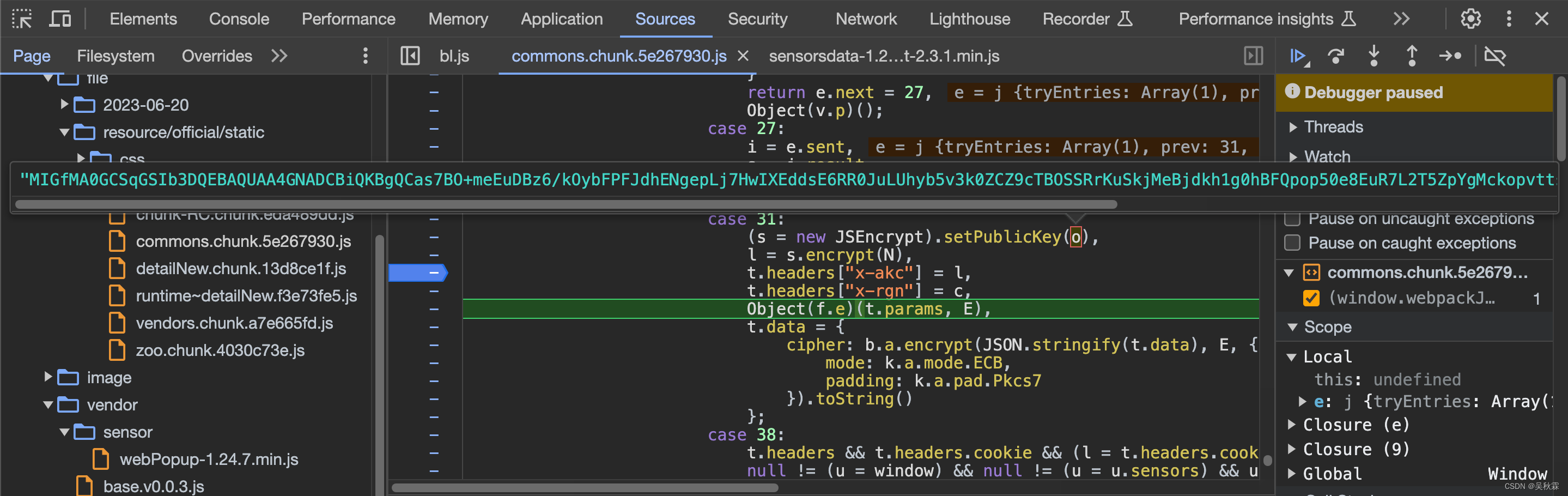Select the Filesystem navigator tab
This screenshot has height=496, width=1568.
click(116, 56)
